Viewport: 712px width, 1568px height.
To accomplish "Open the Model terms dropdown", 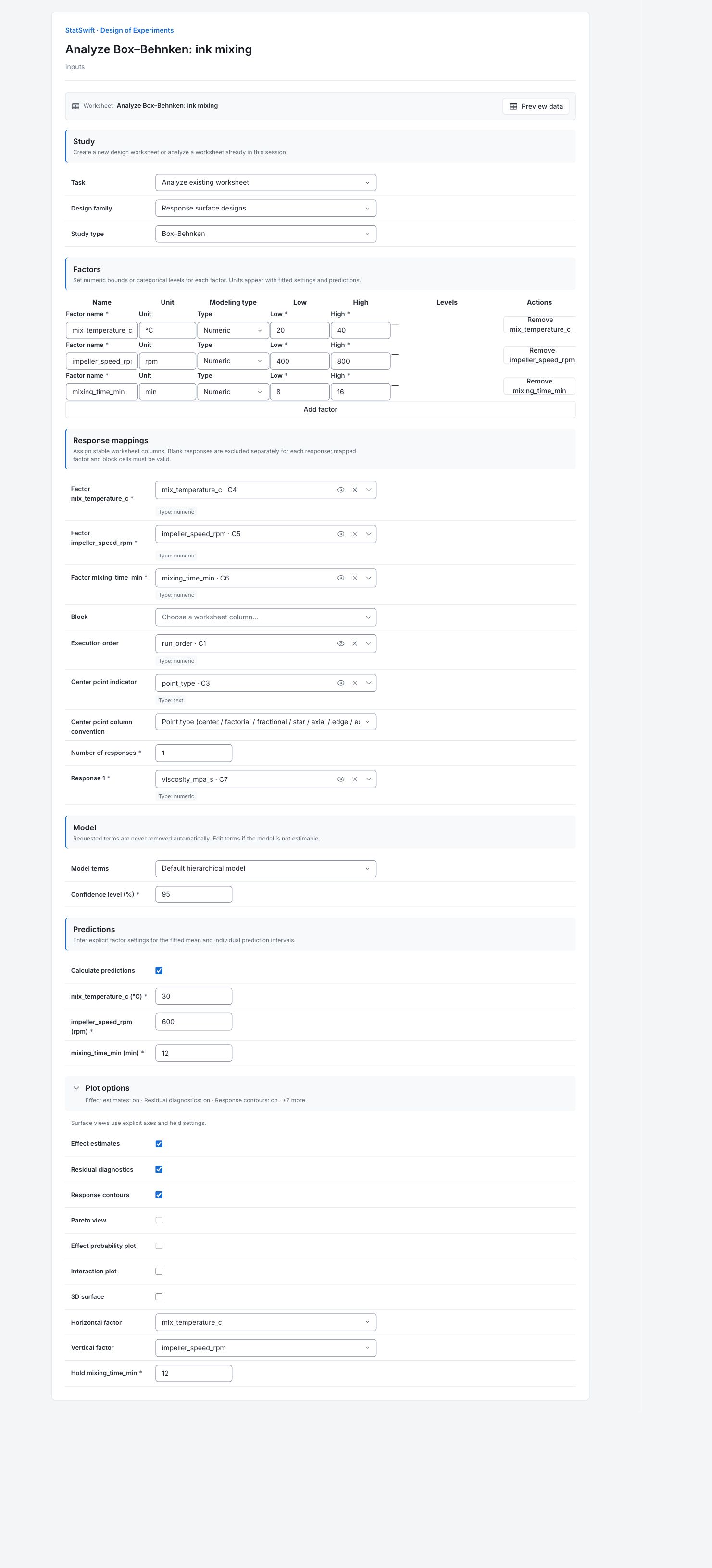I will [x=265, y=869].
